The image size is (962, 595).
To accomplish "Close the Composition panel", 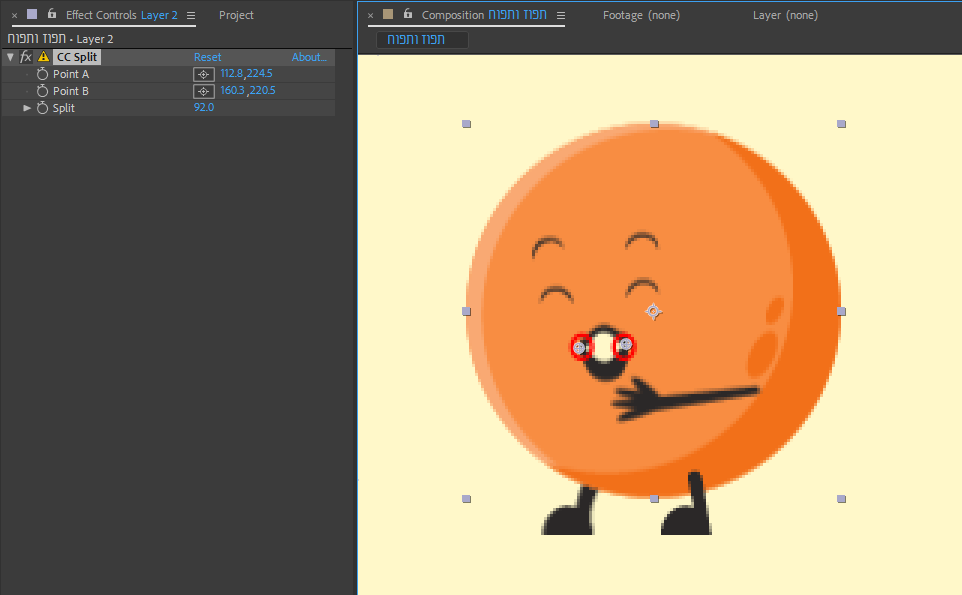I will 371,15.
